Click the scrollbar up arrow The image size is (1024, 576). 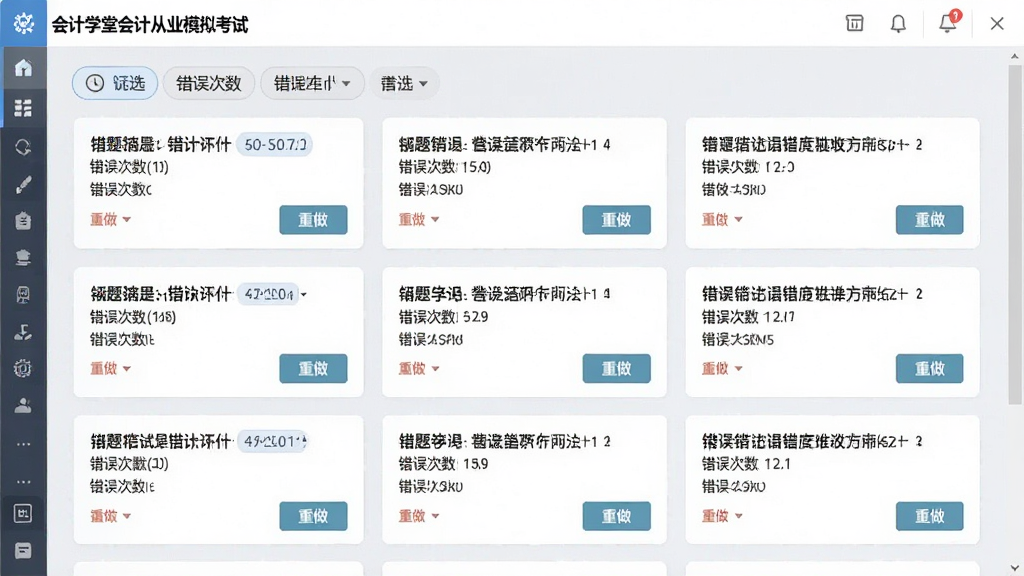pyautogui.click(x=1014, y=57)
